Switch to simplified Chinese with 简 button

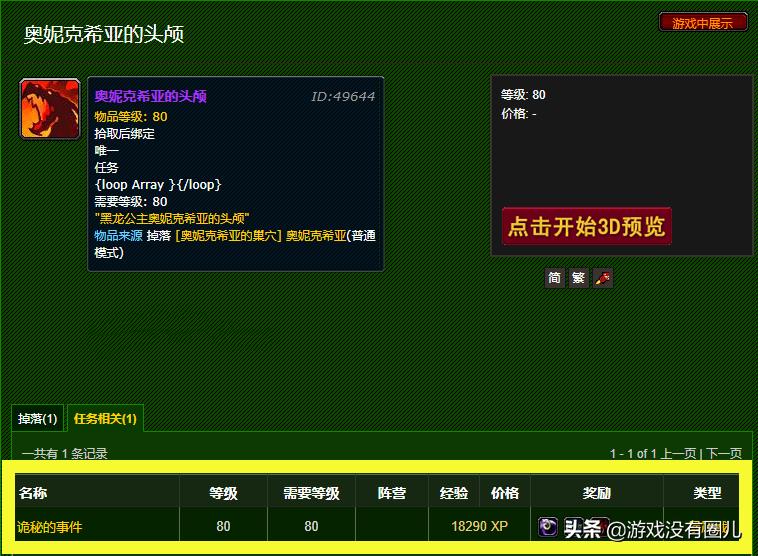[554, 278]
